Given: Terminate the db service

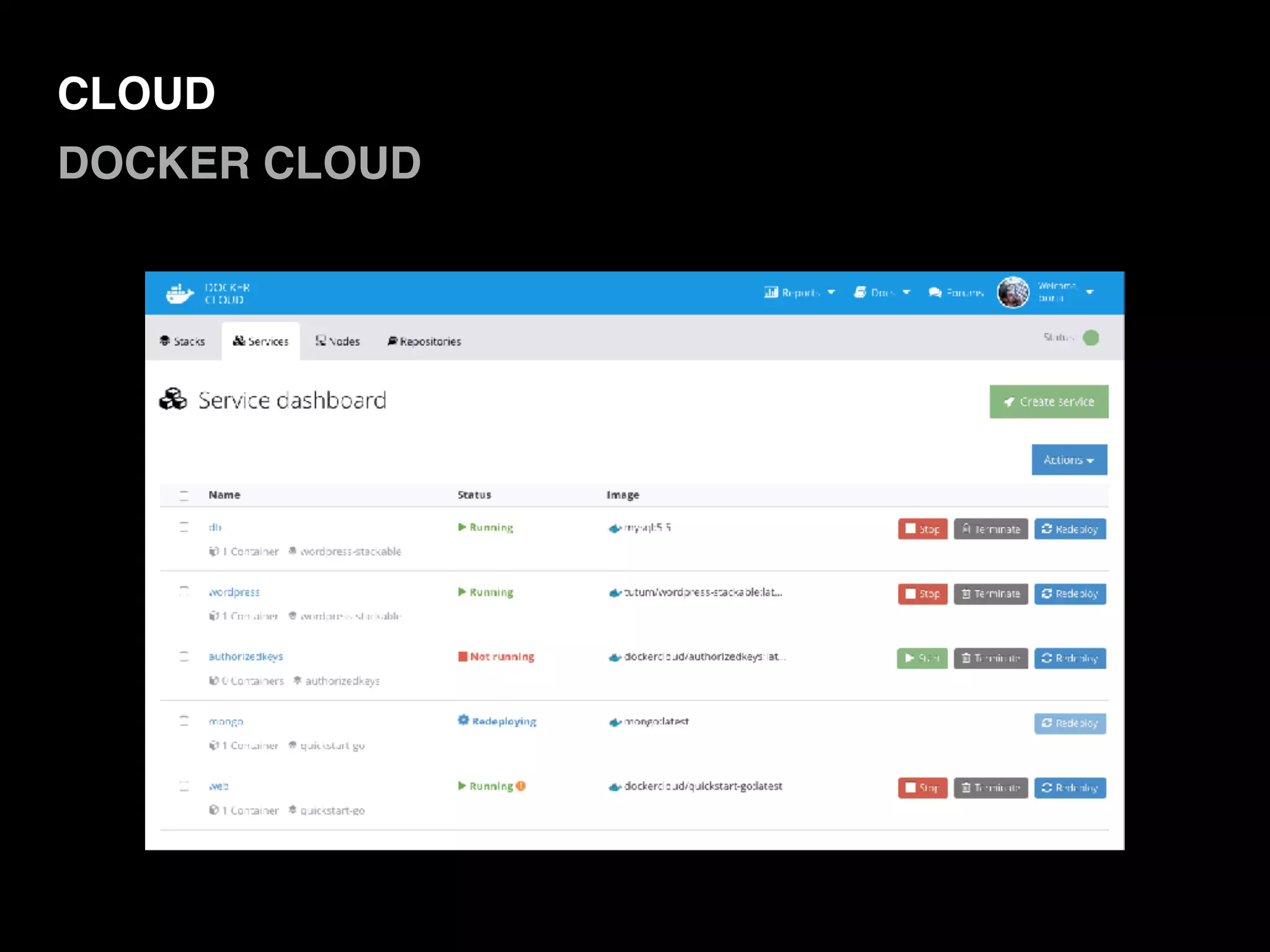Looking at the screenshot, I should (991, 529).
